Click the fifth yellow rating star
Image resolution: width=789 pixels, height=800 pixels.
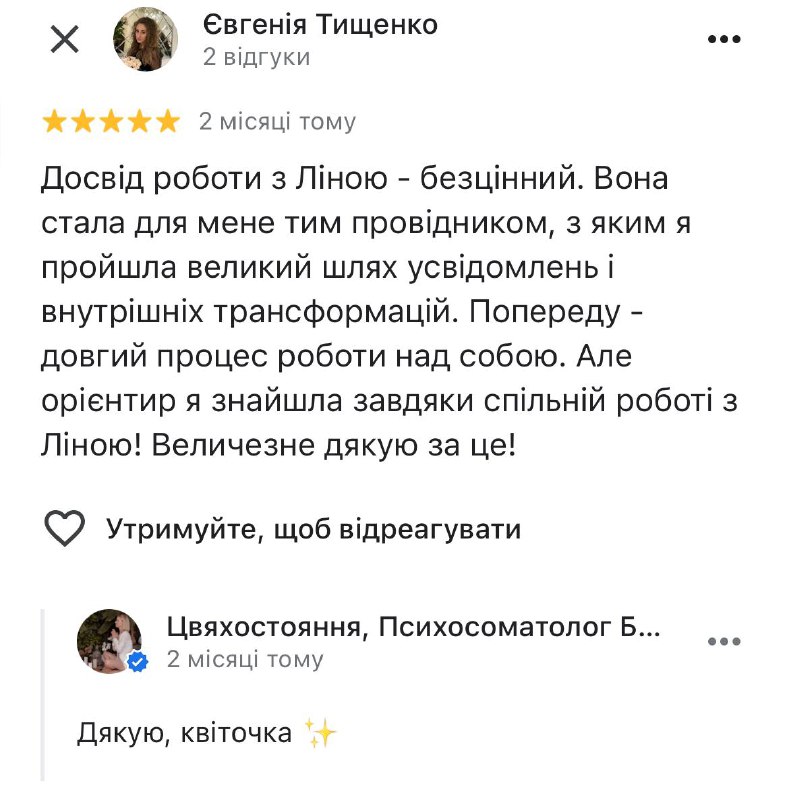[x=168, y=122]
